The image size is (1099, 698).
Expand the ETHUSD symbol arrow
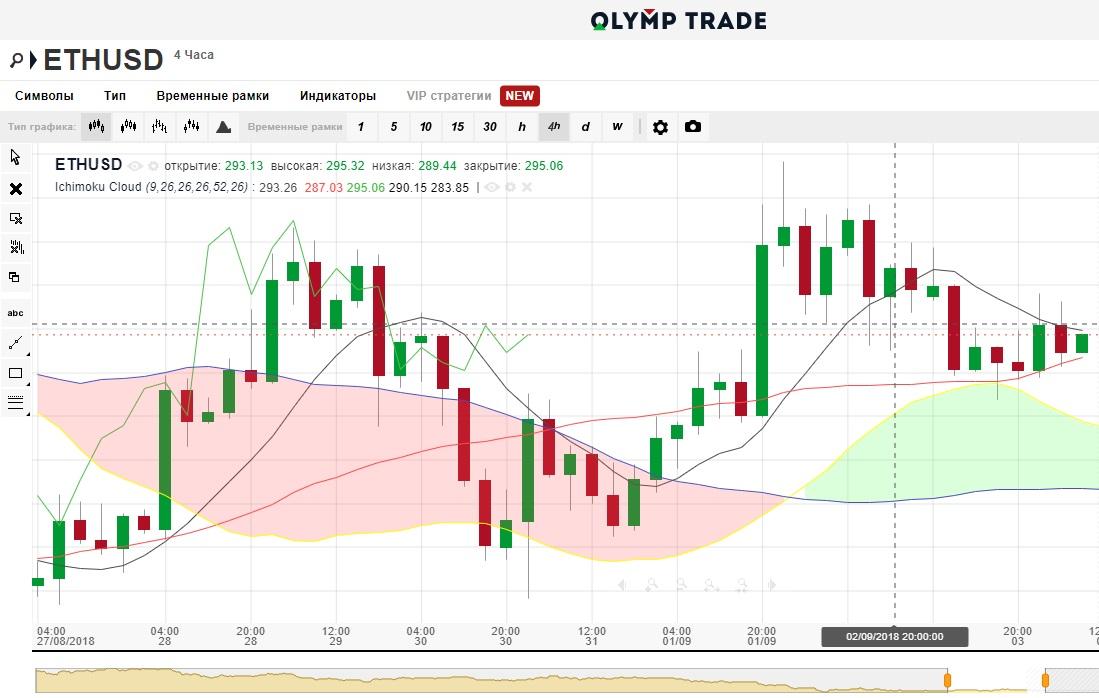point(33,60)
